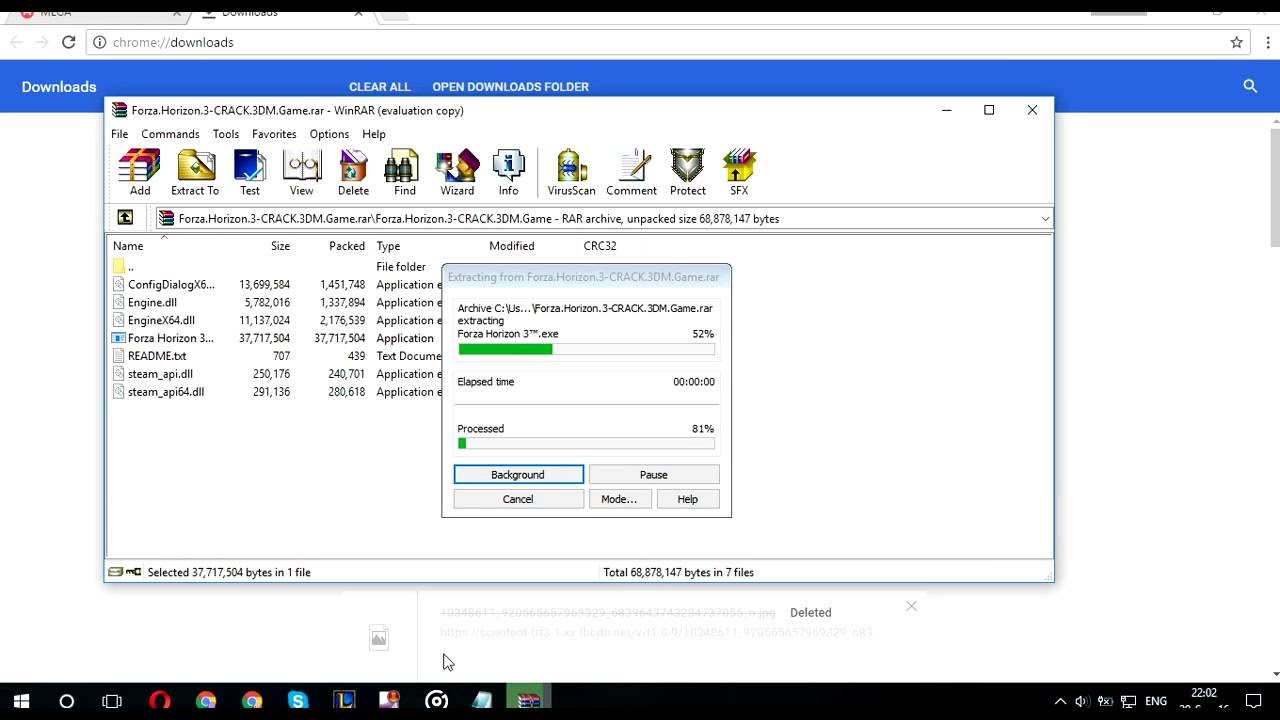Screen dimensions: 1280x720
Task: Open Skype from the taskbar
Action: coord(298,701)
